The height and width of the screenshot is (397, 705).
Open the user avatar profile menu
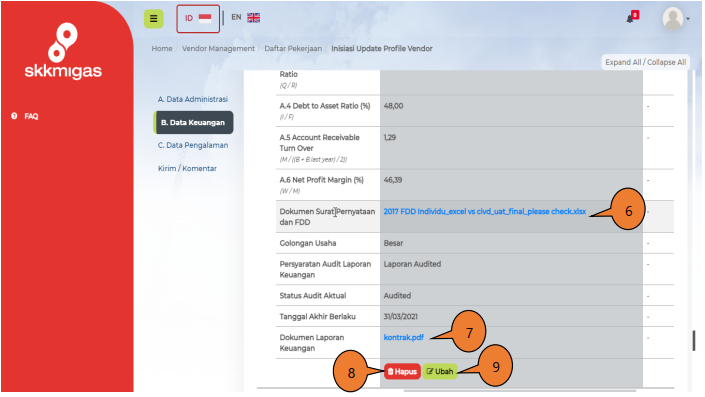point(675,19)
